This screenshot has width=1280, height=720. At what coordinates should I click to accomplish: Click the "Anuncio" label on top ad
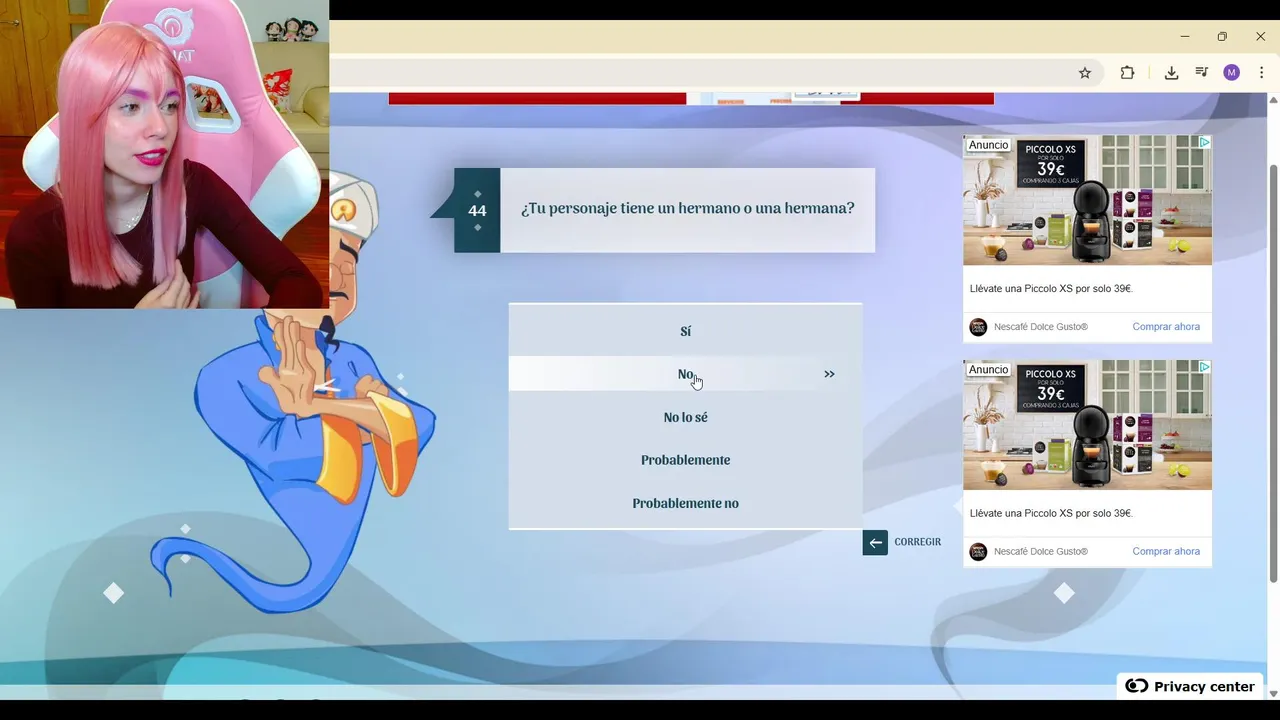(x=988, y=145)
